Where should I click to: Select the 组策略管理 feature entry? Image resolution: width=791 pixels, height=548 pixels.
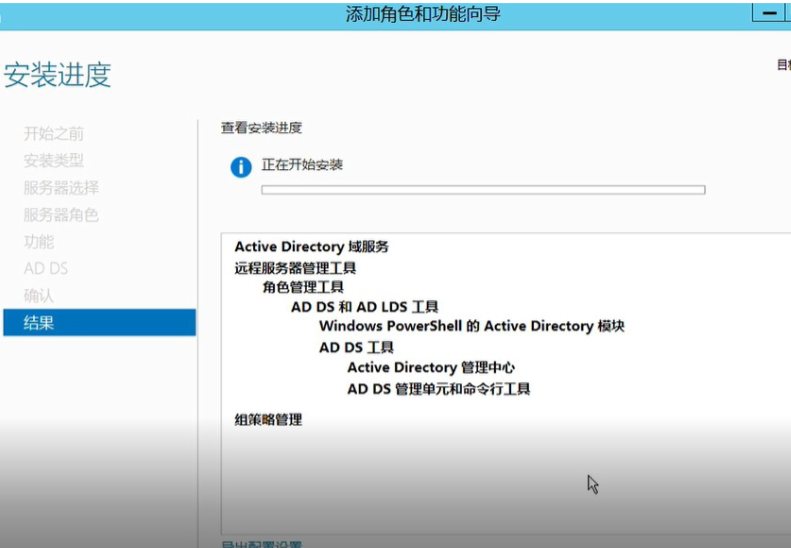(268, 420)
